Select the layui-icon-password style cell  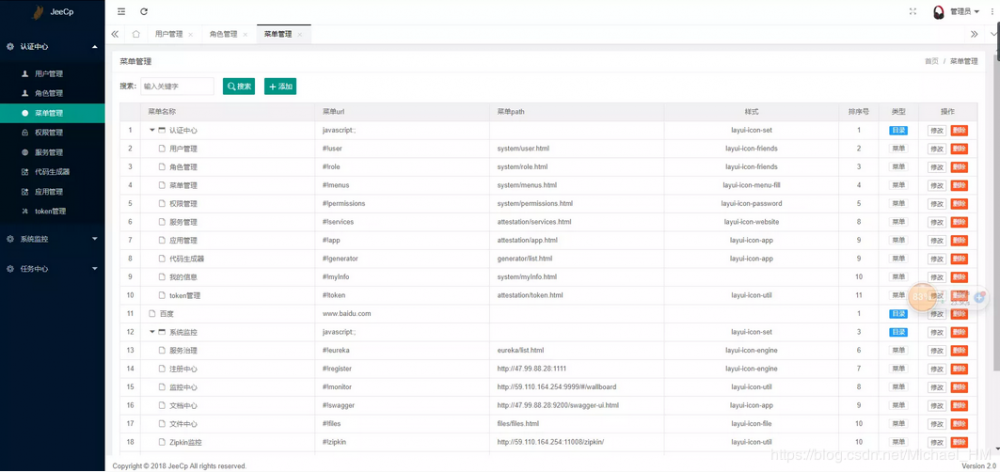tap(753, 203)
